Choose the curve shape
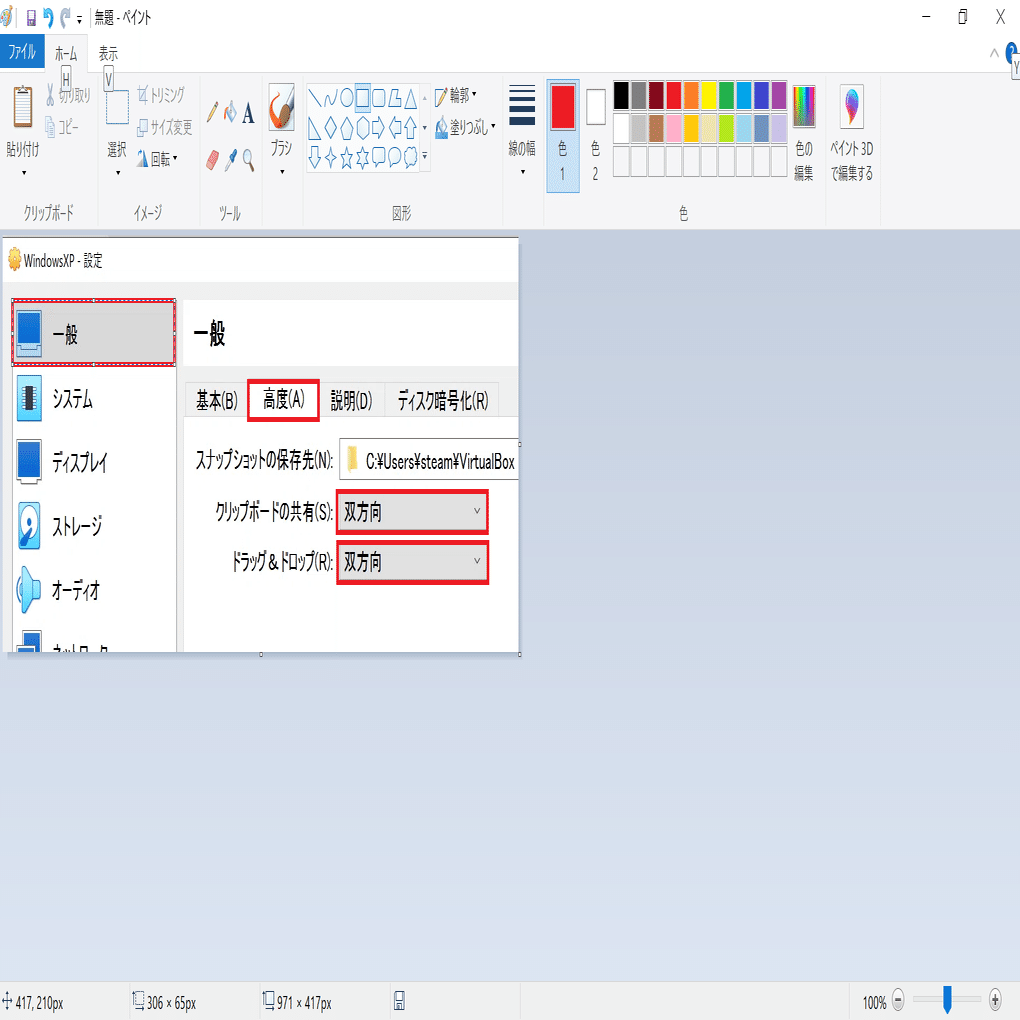The image size is (1020, 1020). (x=330, y=98)
